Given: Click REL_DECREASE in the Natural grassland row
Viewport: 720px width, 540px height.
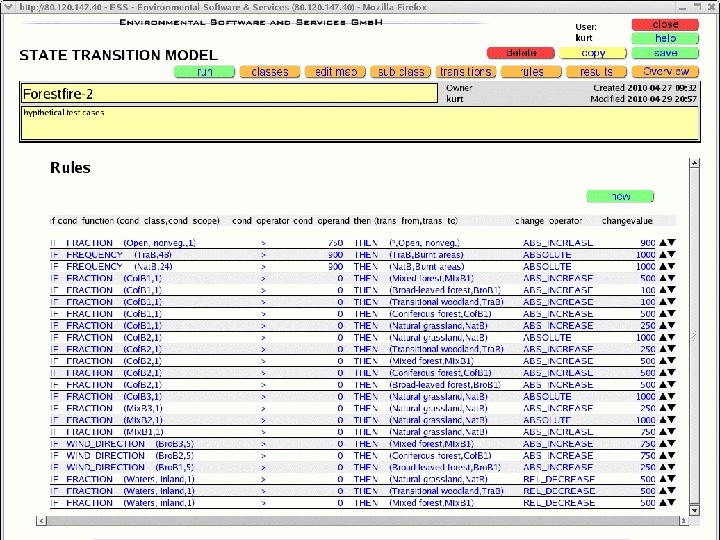Looking at the screenshot, I should tap(559, 479).
